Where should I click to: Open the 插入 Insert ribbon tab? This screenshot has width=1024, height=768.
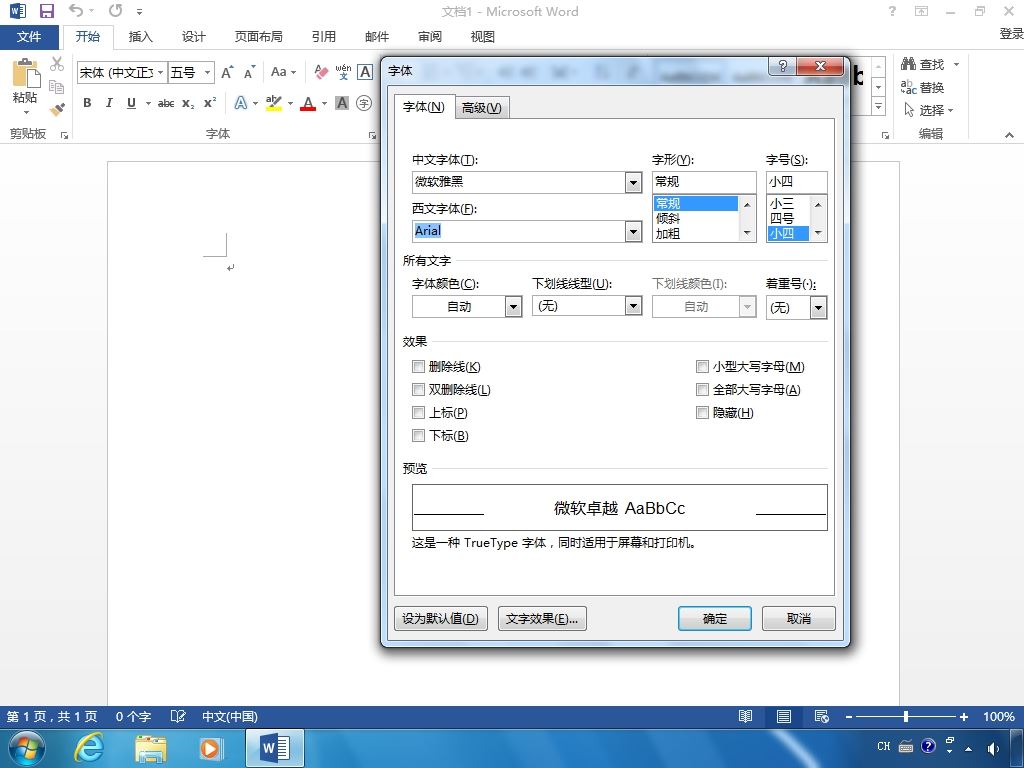coord(140,37)
